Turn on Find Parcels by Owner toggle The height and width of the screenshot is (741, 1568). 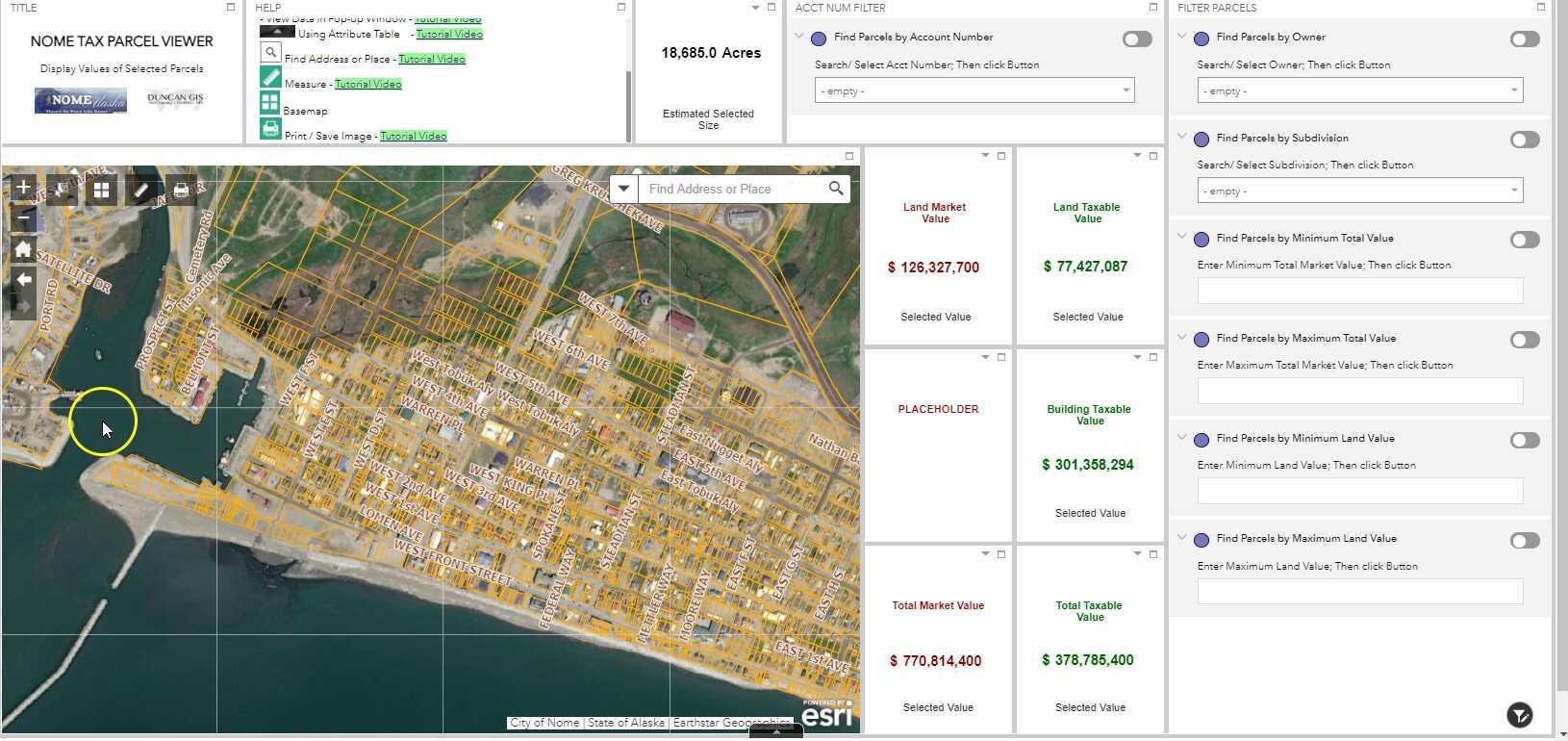[1524, 39]
